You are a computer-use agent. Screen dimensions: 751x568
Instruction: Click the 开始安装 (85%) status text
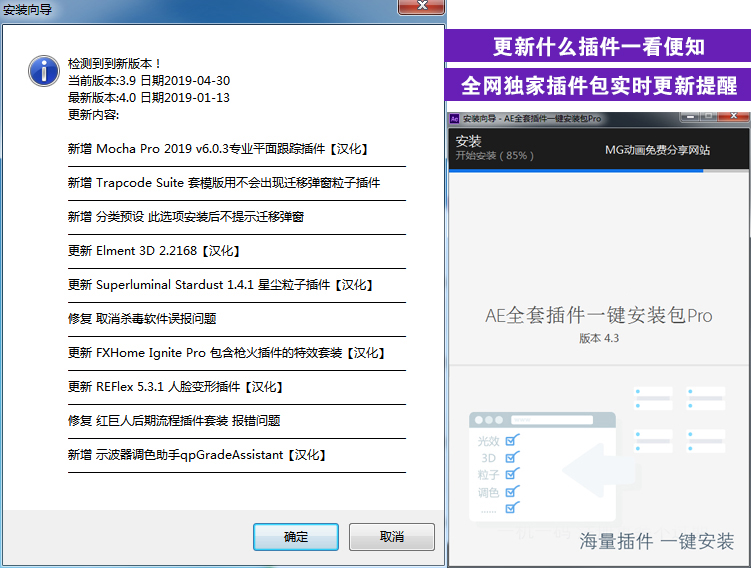coord(494,156)
